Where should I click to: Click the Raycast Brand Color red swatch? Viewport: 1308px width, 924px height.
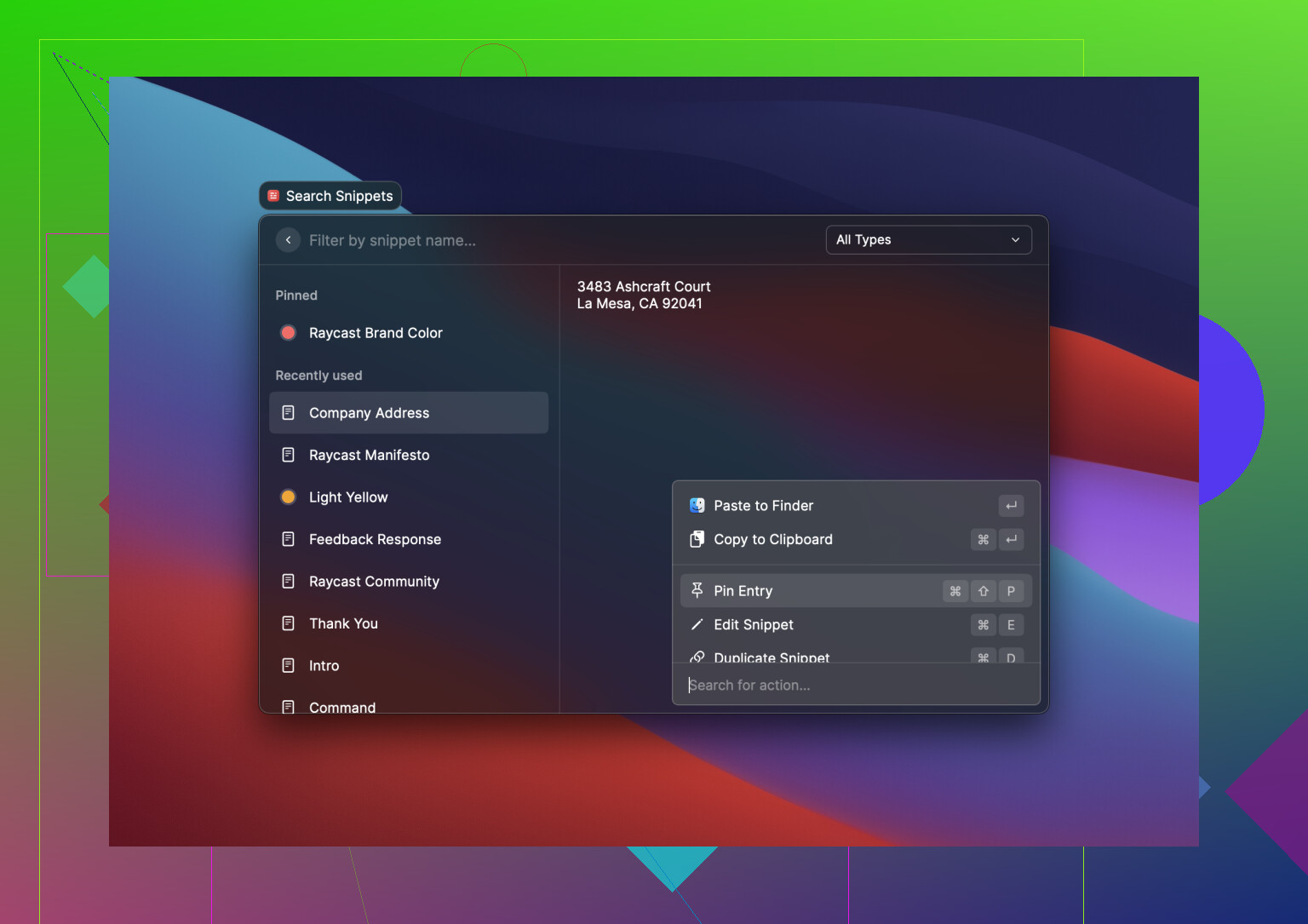[x=288, y=333]
